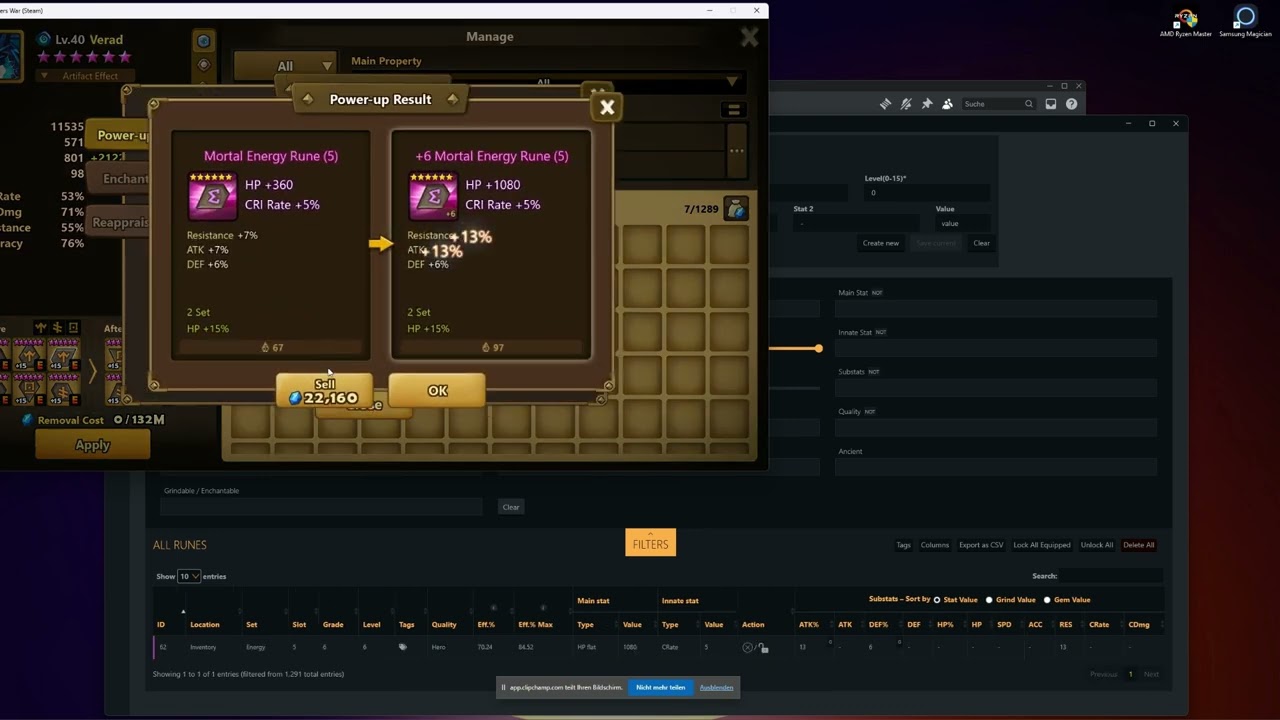This screenshot has width=1280, height=720.
Task: Click the magnifier icon in Suche field
Action: 1028,104
